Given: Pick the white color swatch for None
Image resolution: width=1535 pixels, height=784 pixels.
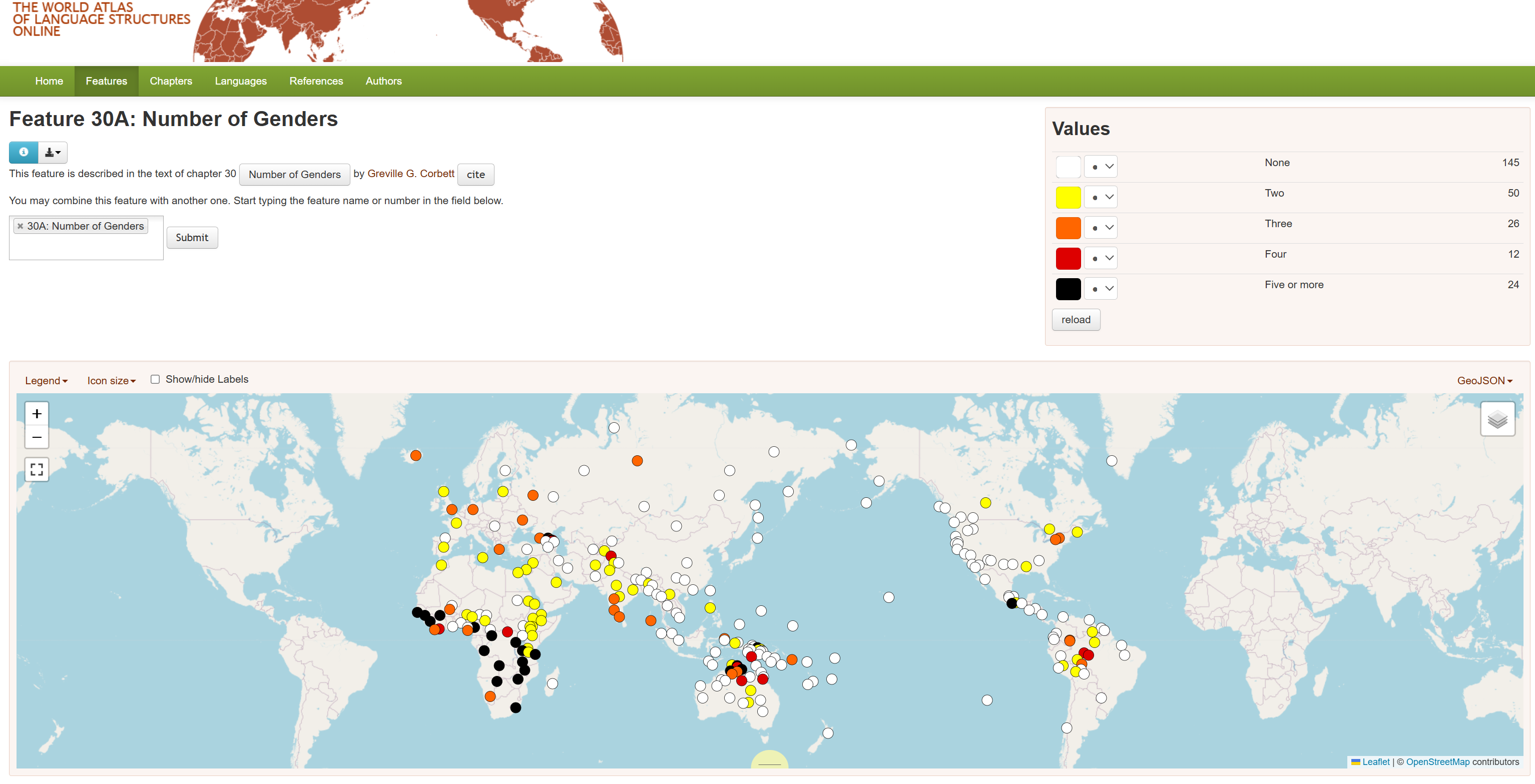Looking at the screenshot, I should [1068, 167].
